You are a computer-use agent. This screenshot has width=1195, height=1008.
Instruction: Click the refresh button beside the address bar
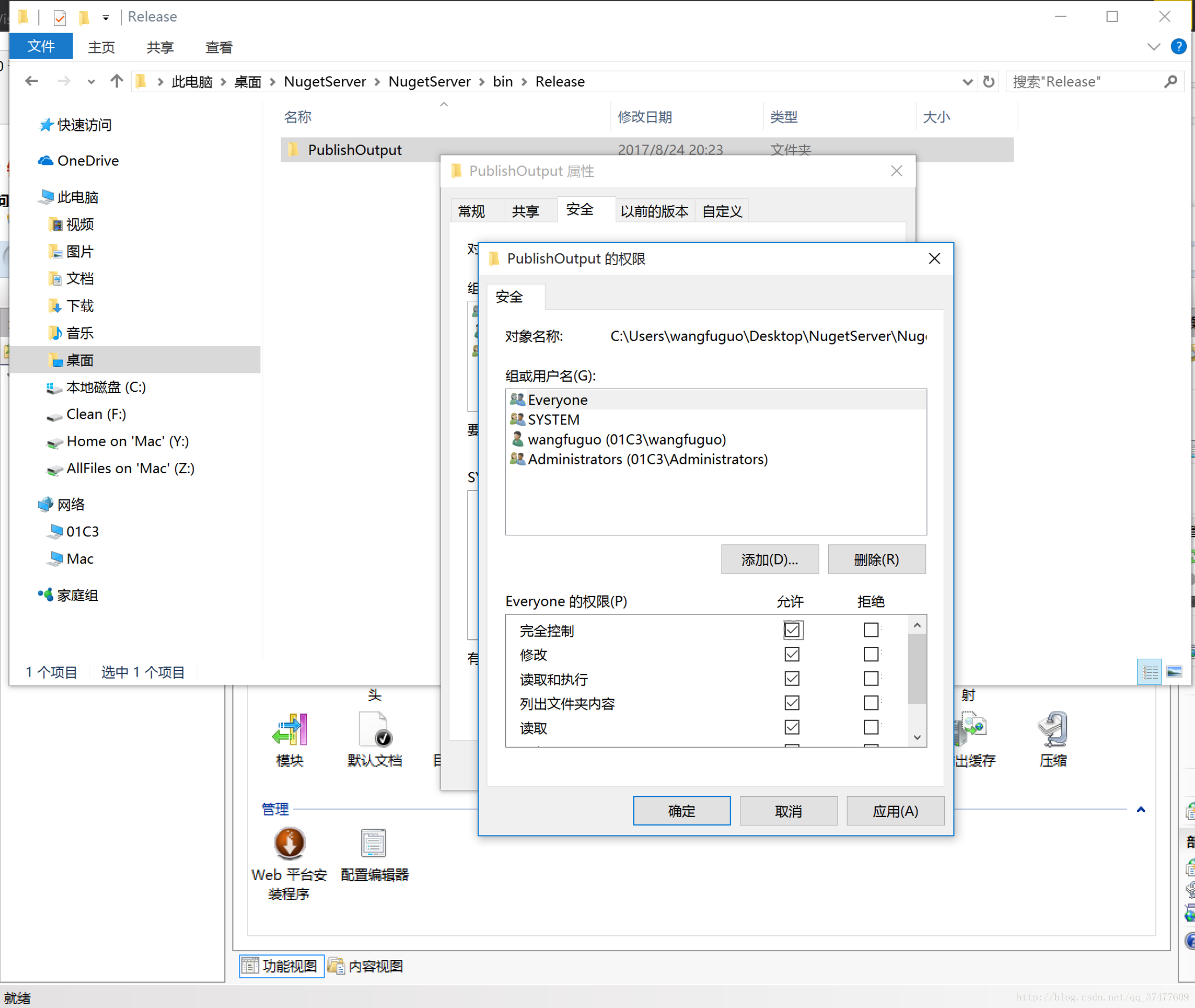click(x=988, y=82)
